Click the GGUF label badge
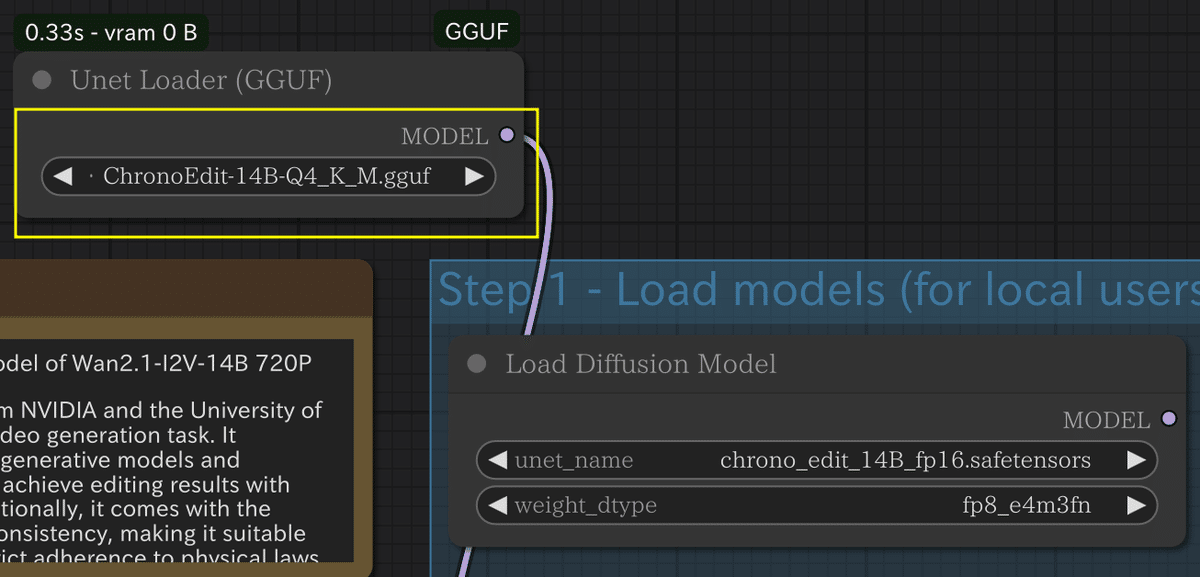The width and height of the screenshot is (1200, 577). [477, 30]
